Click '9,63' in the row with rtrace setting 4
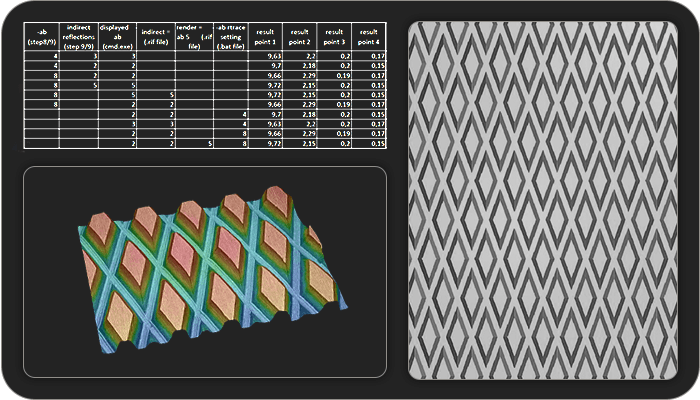700x400 pixels. pos(274,124)
